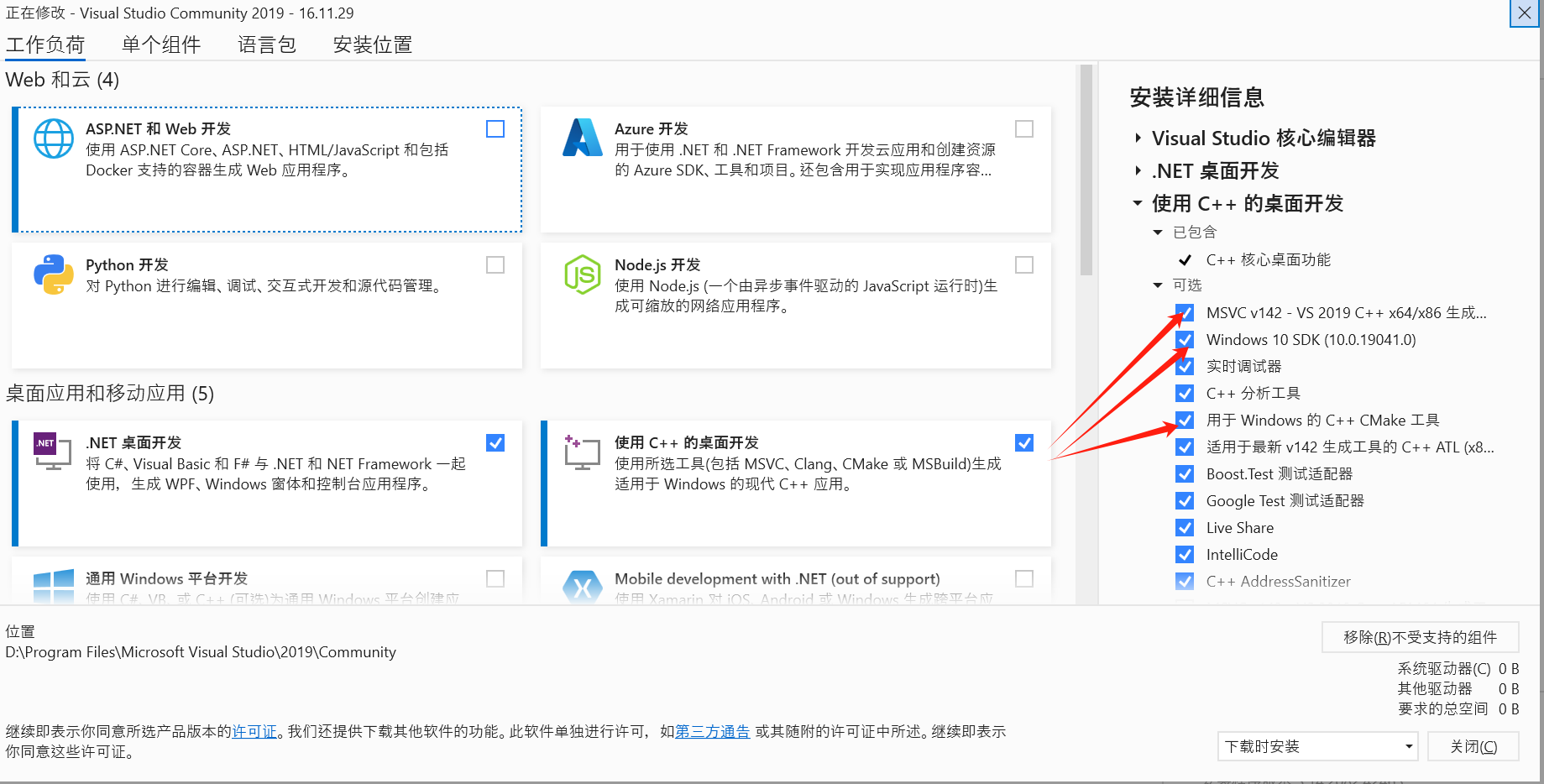Viewport: 1544px width, 784px height.
Task: Toggle the Live Share component checkbox
Action: pos(1185,528)
